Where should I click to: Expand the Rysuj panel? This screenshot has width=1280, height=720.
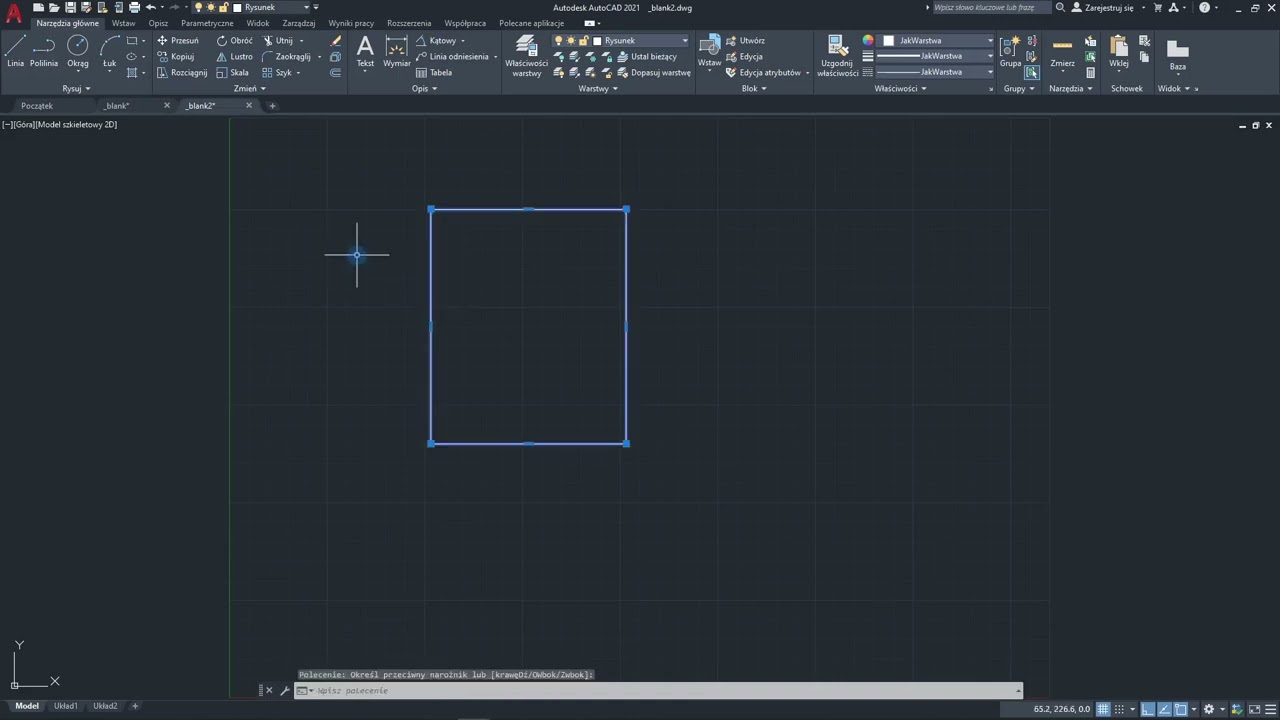(x=76, y=88)
